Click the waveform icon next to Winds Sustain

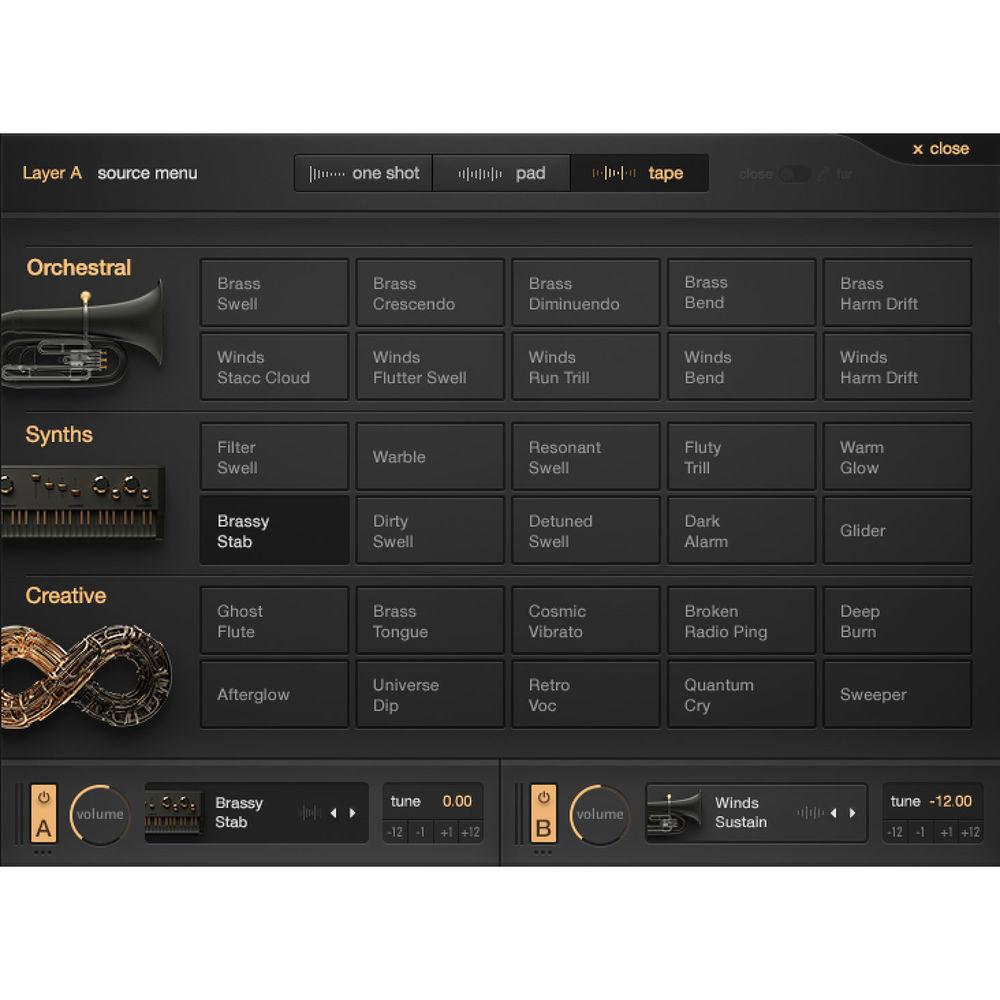810,813
